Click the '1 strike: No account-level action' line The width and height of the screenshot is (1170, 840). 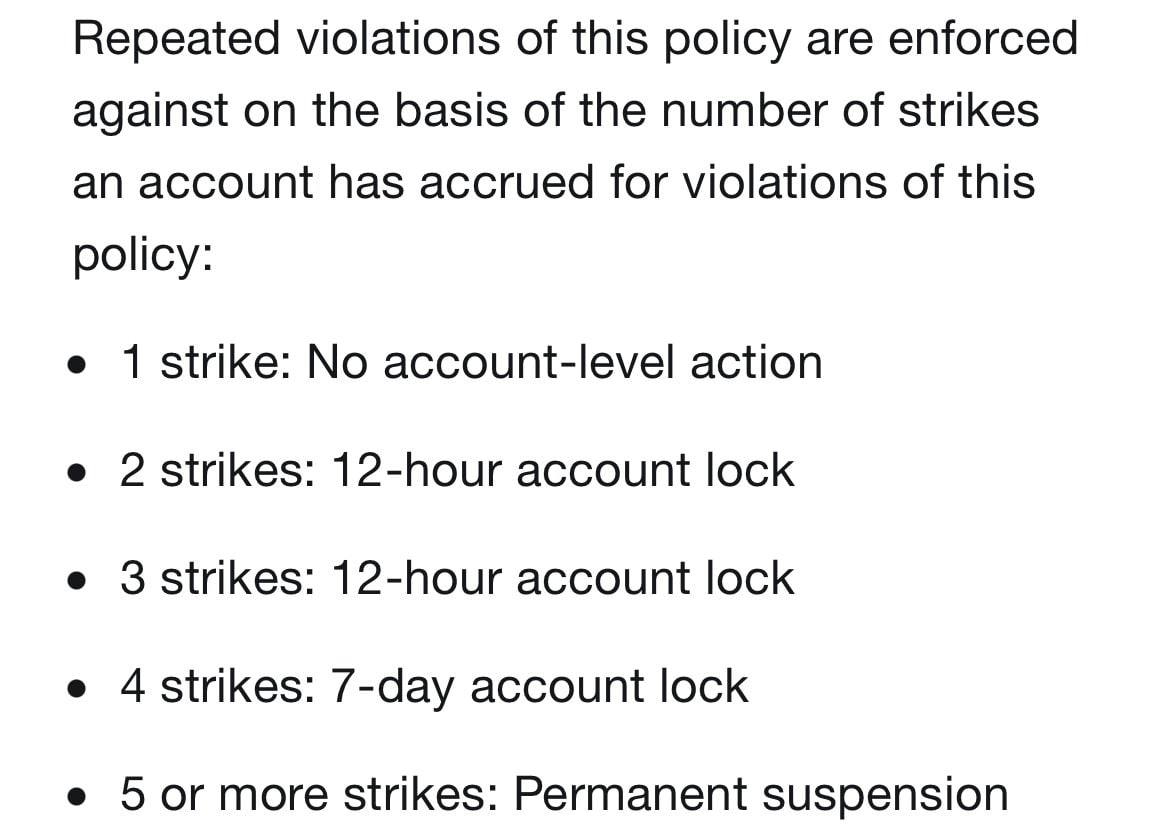click(471, 363)
